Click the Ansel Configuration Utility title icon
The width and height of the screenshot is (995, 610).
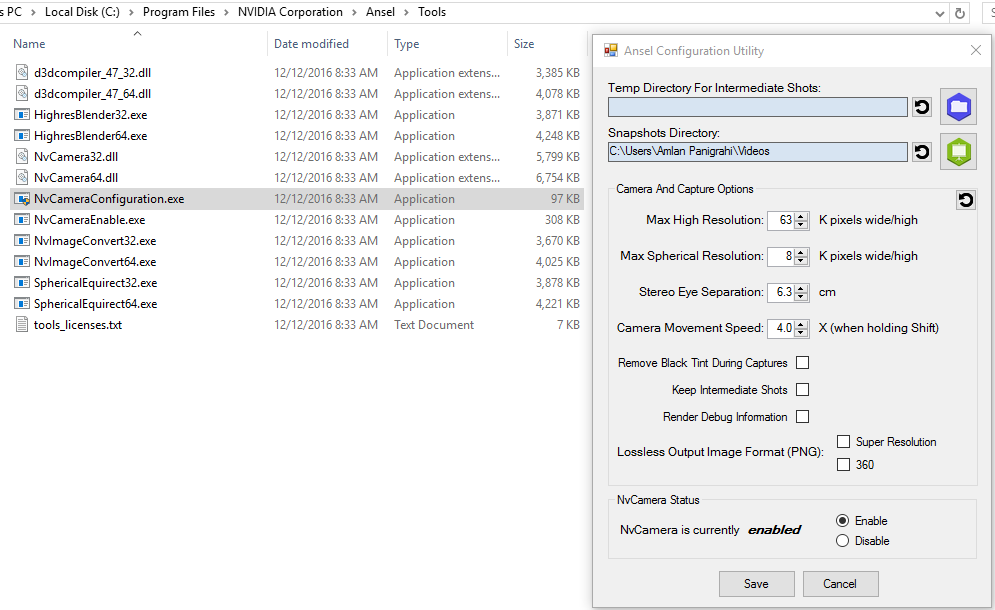point(610,51)
